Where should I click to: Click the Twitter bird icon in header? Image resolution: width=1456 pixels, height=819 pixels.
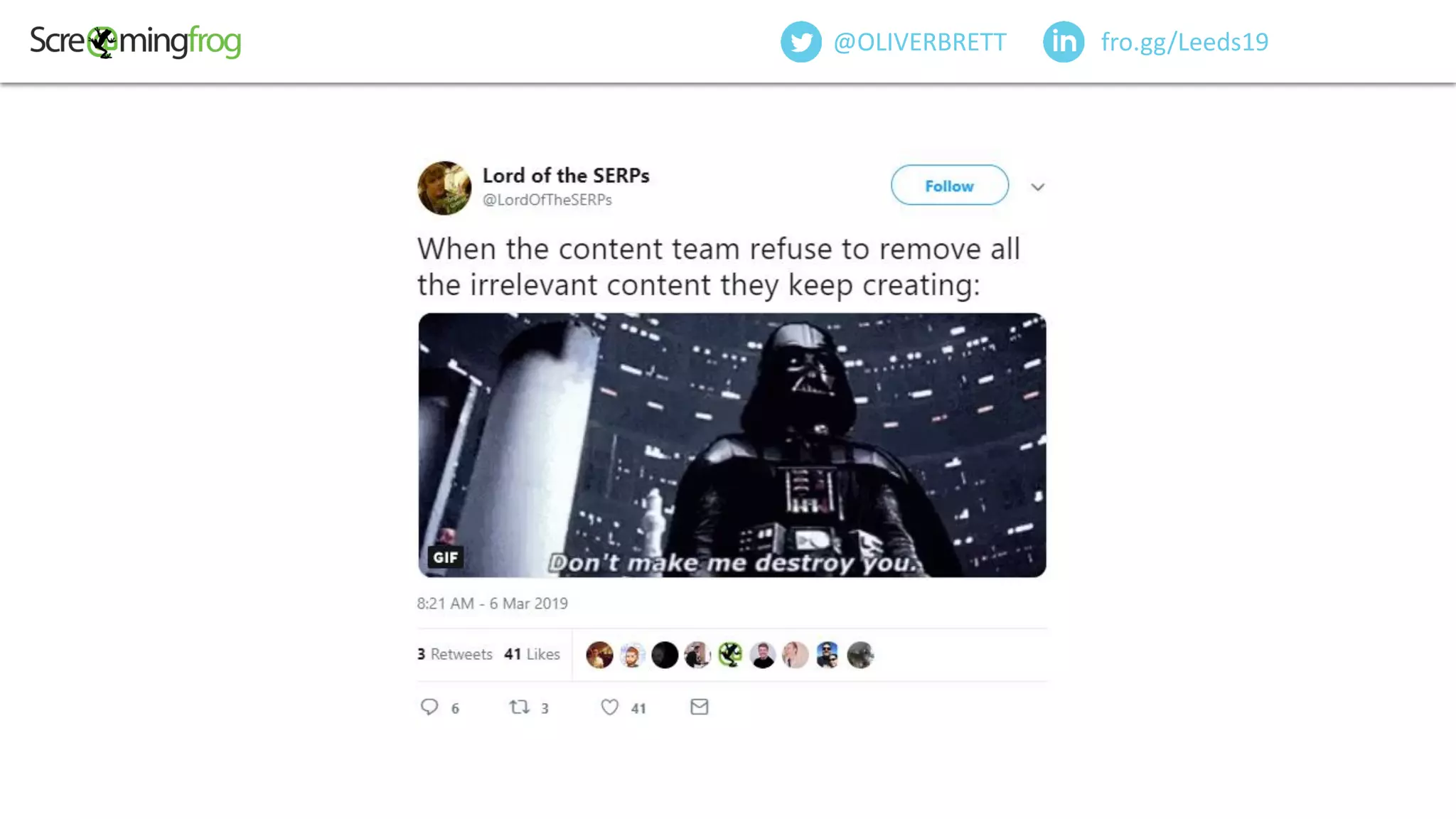801,42
